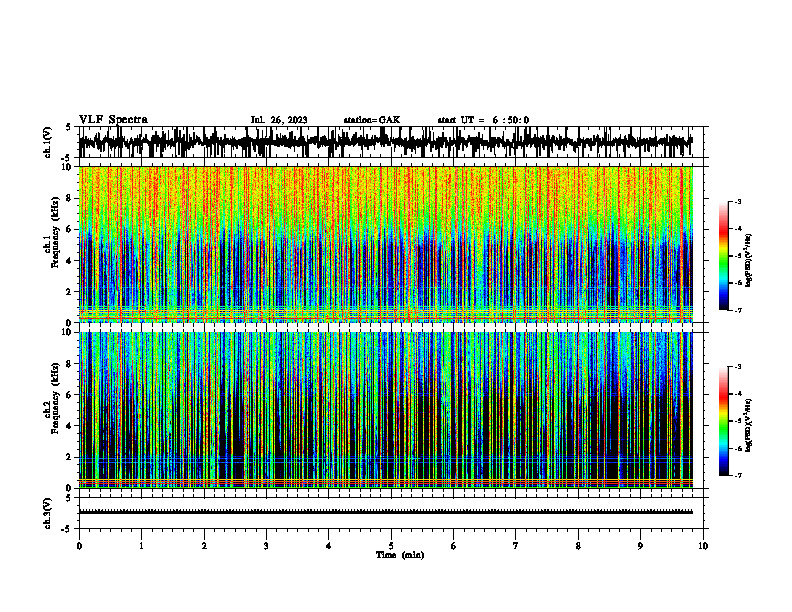This screenshot has height=612, width=792.
Task: Click the -3 label on ch.1 colorbar
Action: point(738,202)
